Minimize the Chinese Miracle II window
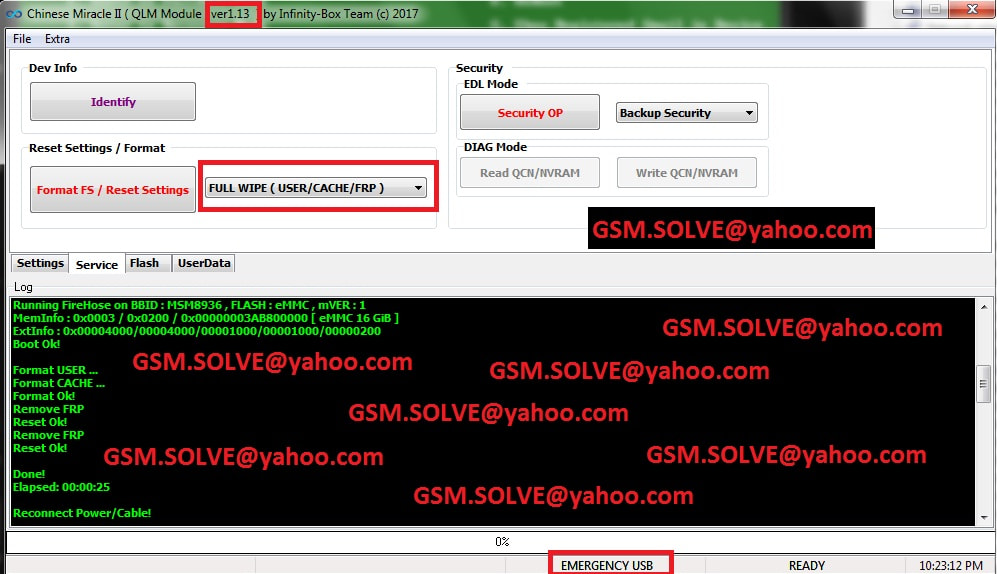This screenshot has height=574, width=997. pyautogui.click(x=907, y=10)
